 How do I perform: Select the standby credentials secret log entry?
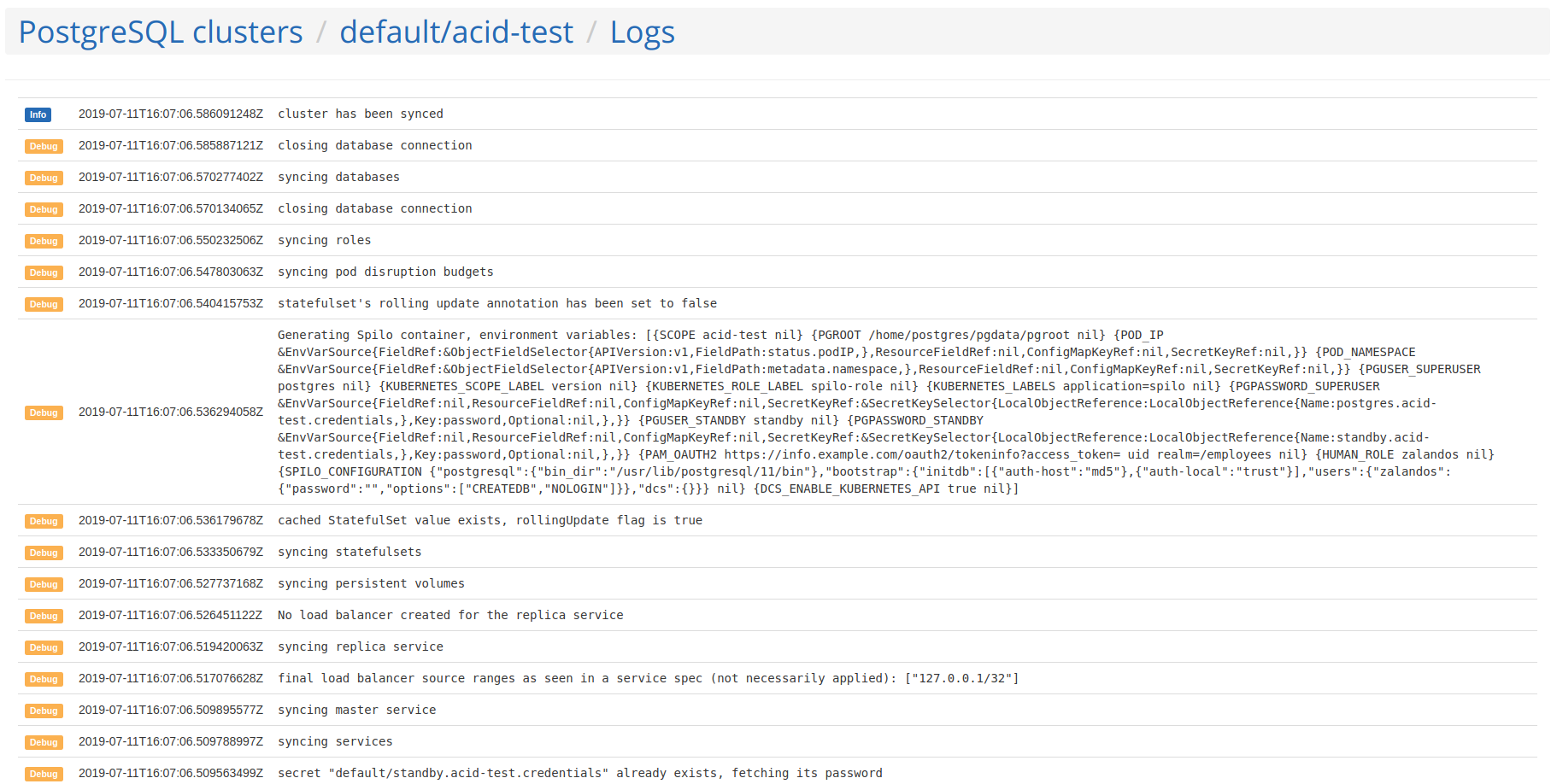pyautogui.click(x=579, y=773)
